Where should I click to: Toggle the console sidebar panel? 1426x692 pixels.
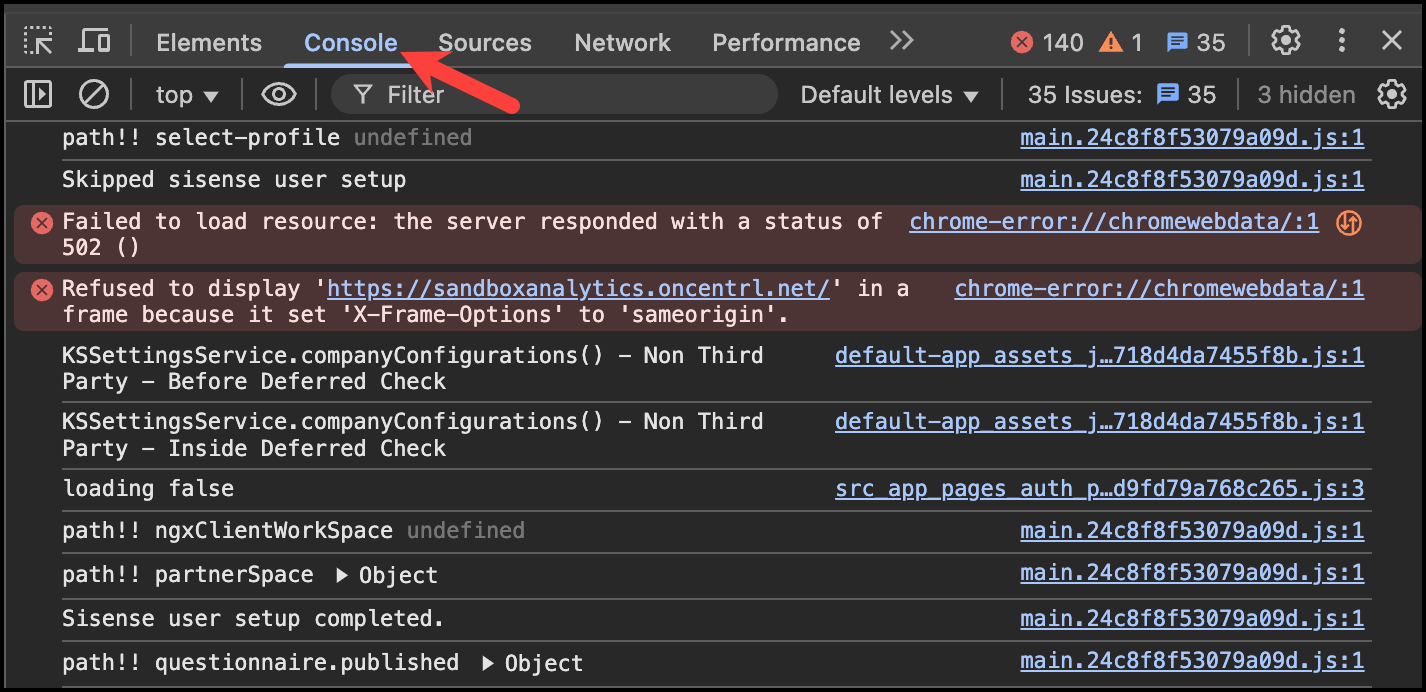[x=40, y=94]
